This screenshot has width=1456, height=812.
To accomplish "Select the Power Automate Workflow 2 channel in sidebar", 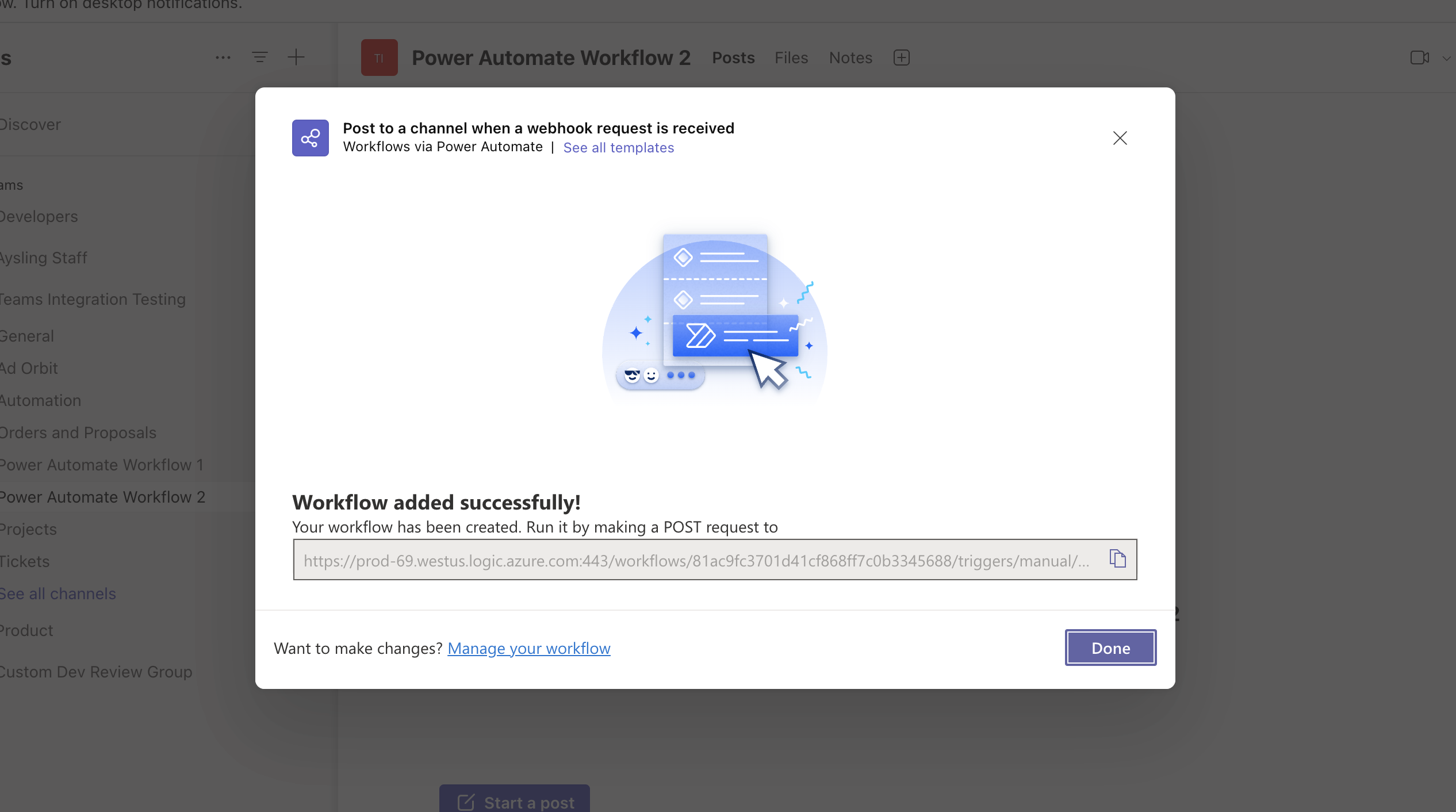I will coord(102,497).
